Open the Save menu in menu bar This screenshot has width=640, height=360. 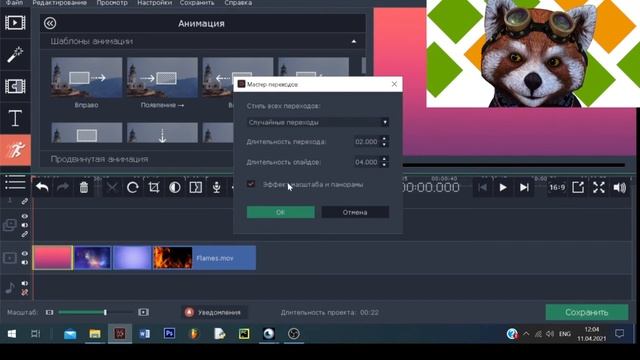point(197,3)
